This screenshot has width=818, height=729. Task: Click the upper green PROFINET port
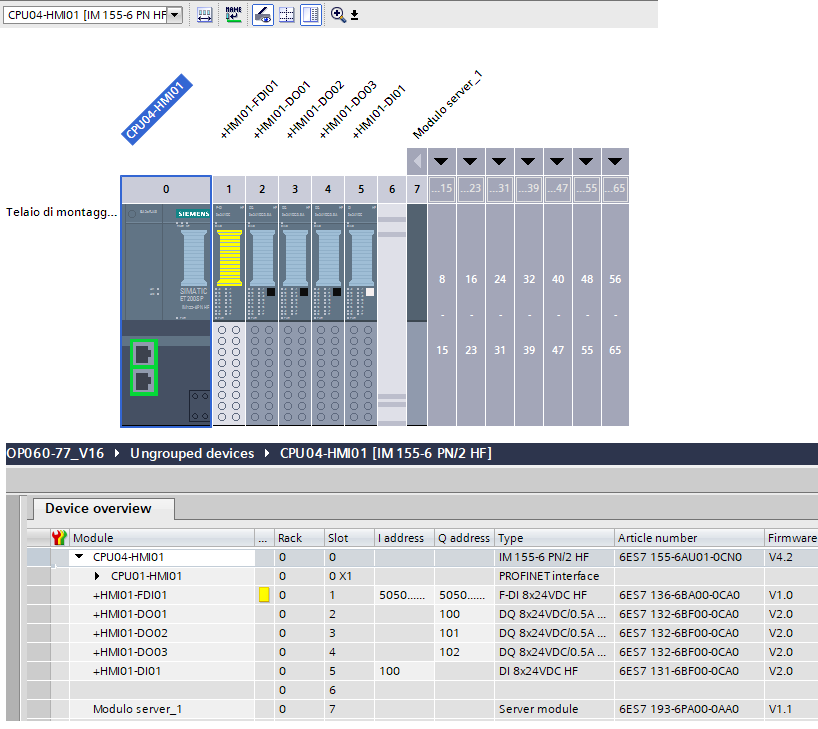143,353
